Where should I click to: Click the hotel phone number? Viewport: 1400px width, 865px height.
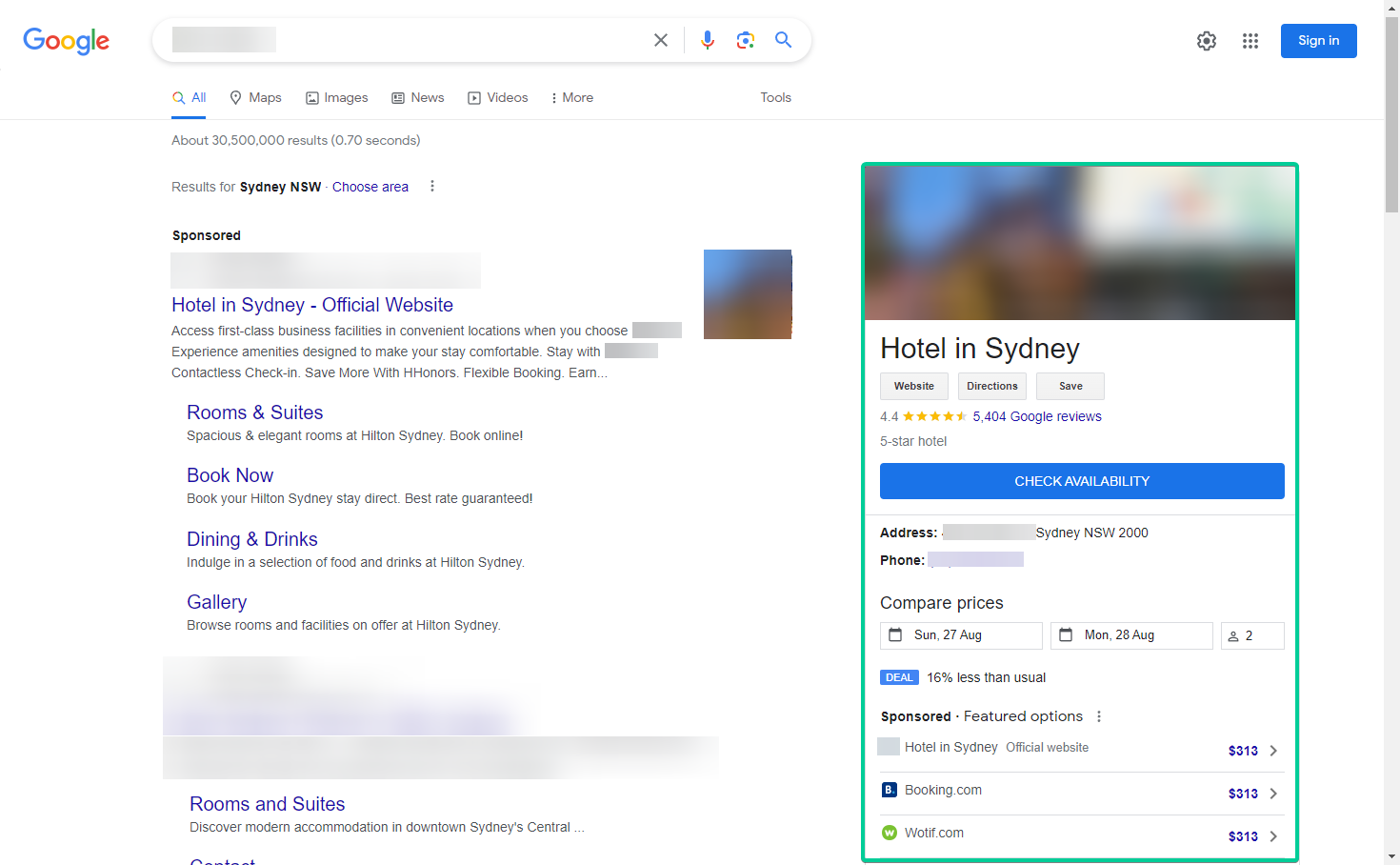(976, 559)
